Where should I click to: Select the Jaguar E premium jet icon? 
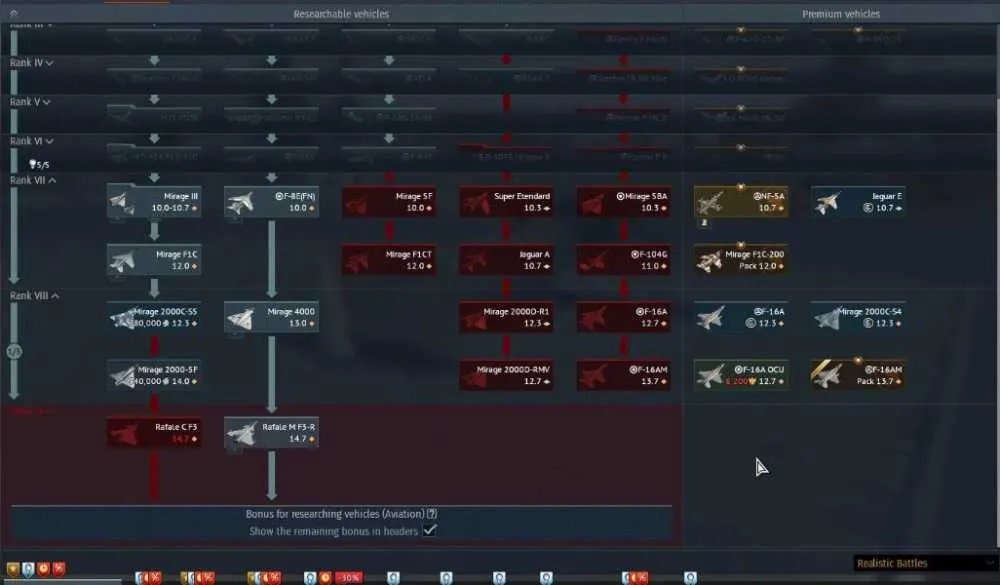click(827, 202)
